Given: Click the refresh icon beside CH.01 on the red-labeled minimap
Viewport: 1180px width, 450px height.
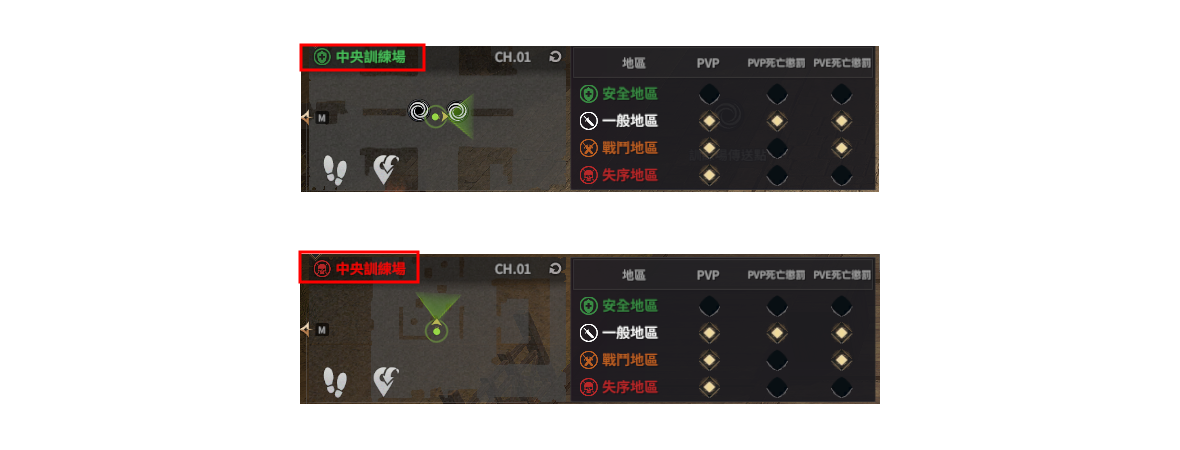Looking at the screenshot, I should point(555,269).
